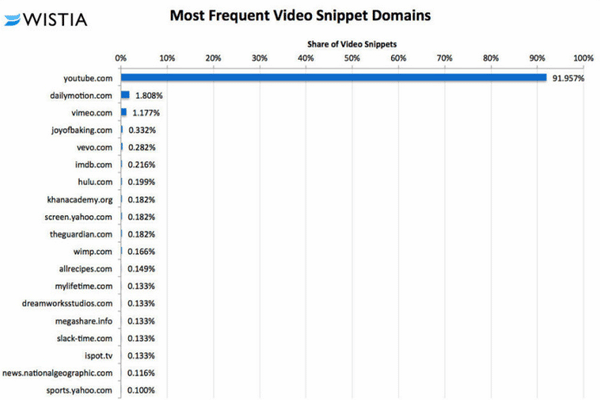Image resolution: width=600 pixels, height=400 pixels.
Task: Click the 70% axis tick label
Action: pyautogui.click(x=445, y=58)
